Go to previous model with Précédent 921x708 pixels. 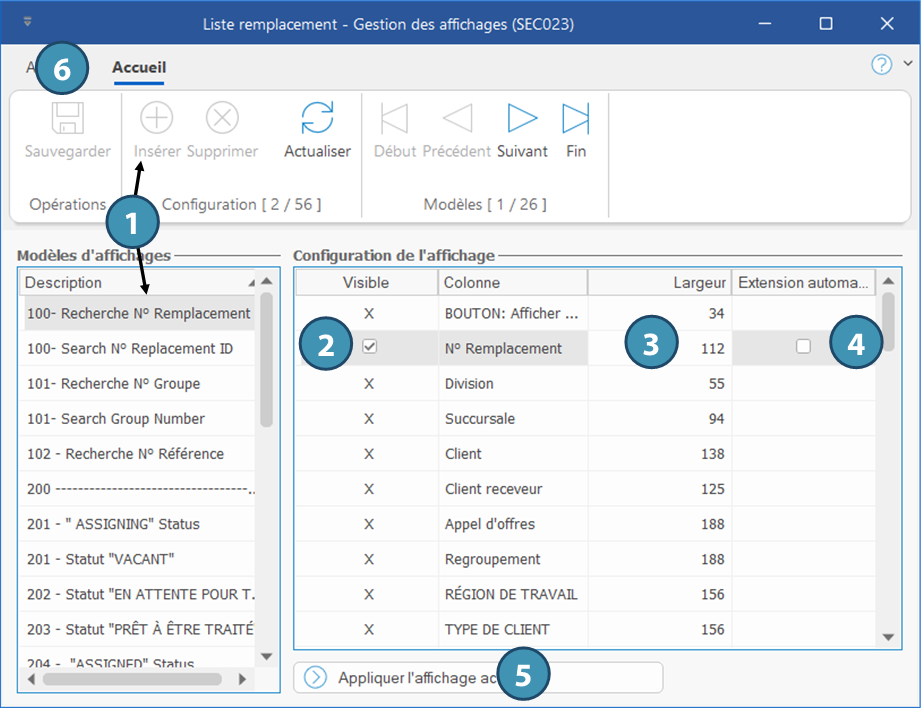tap(456, 119)
